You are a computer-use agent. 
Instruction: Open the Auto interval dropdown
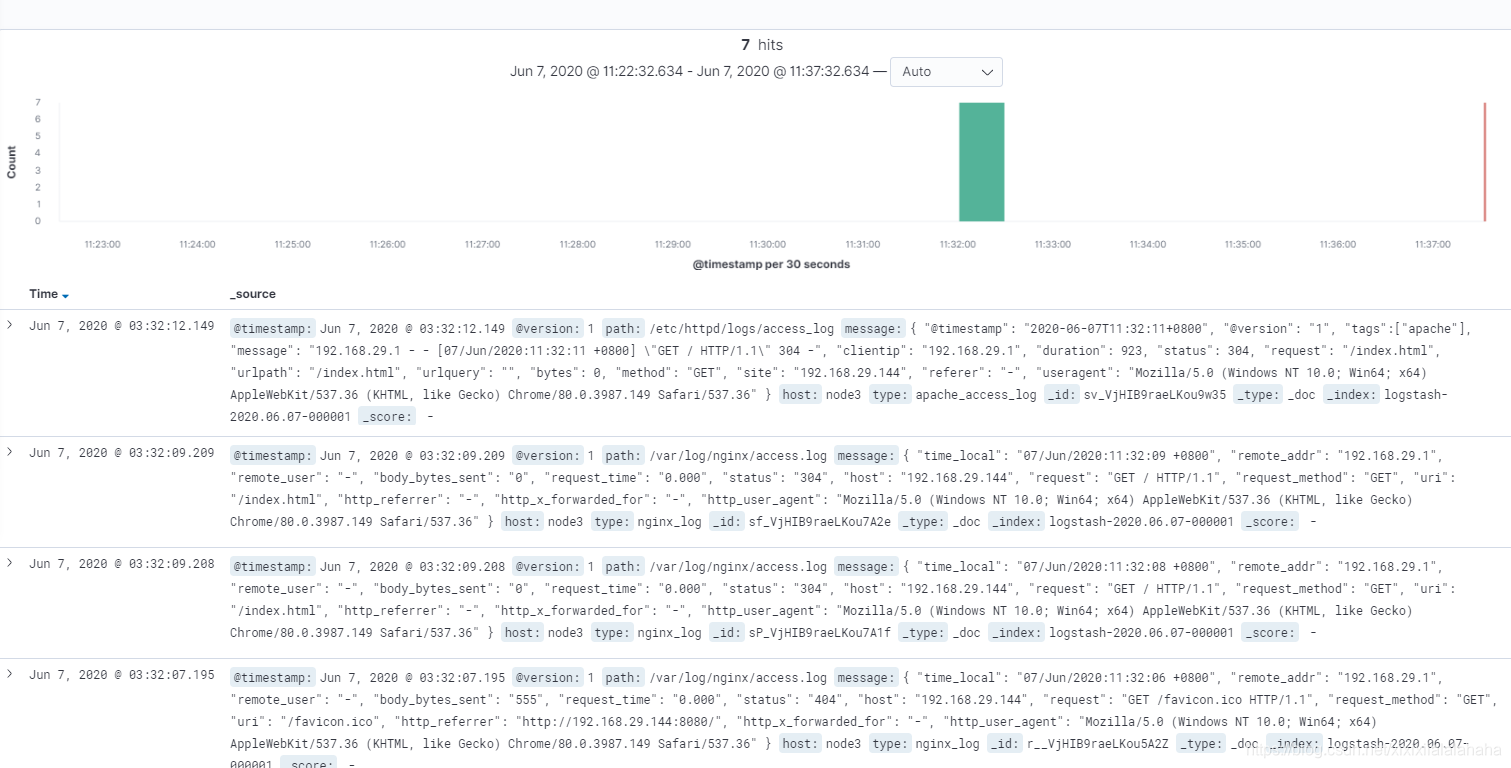pyautogui.click(x=946, y=72)
